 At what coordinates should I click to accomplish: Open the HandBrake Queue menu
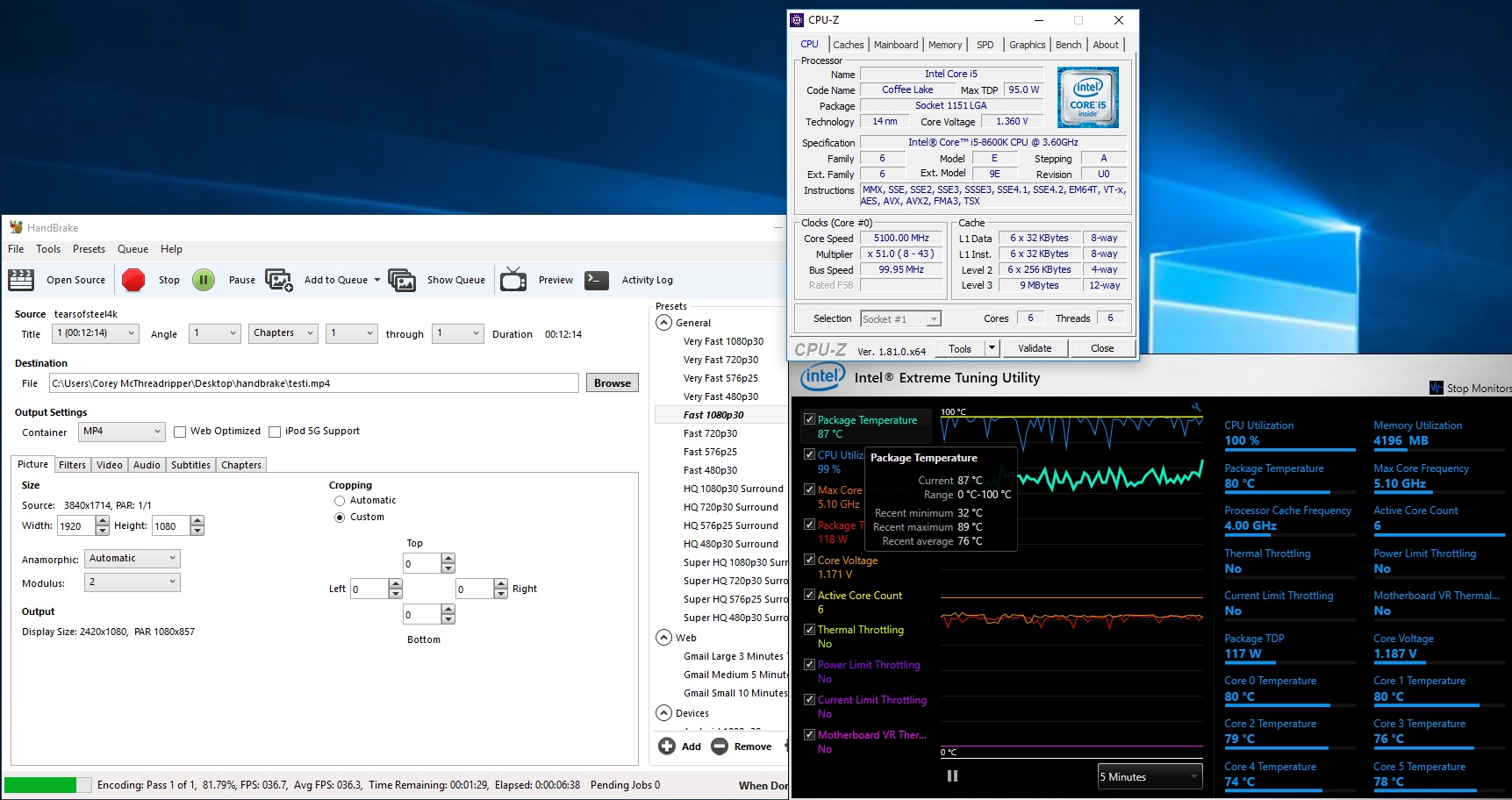(x=133, y=249)
